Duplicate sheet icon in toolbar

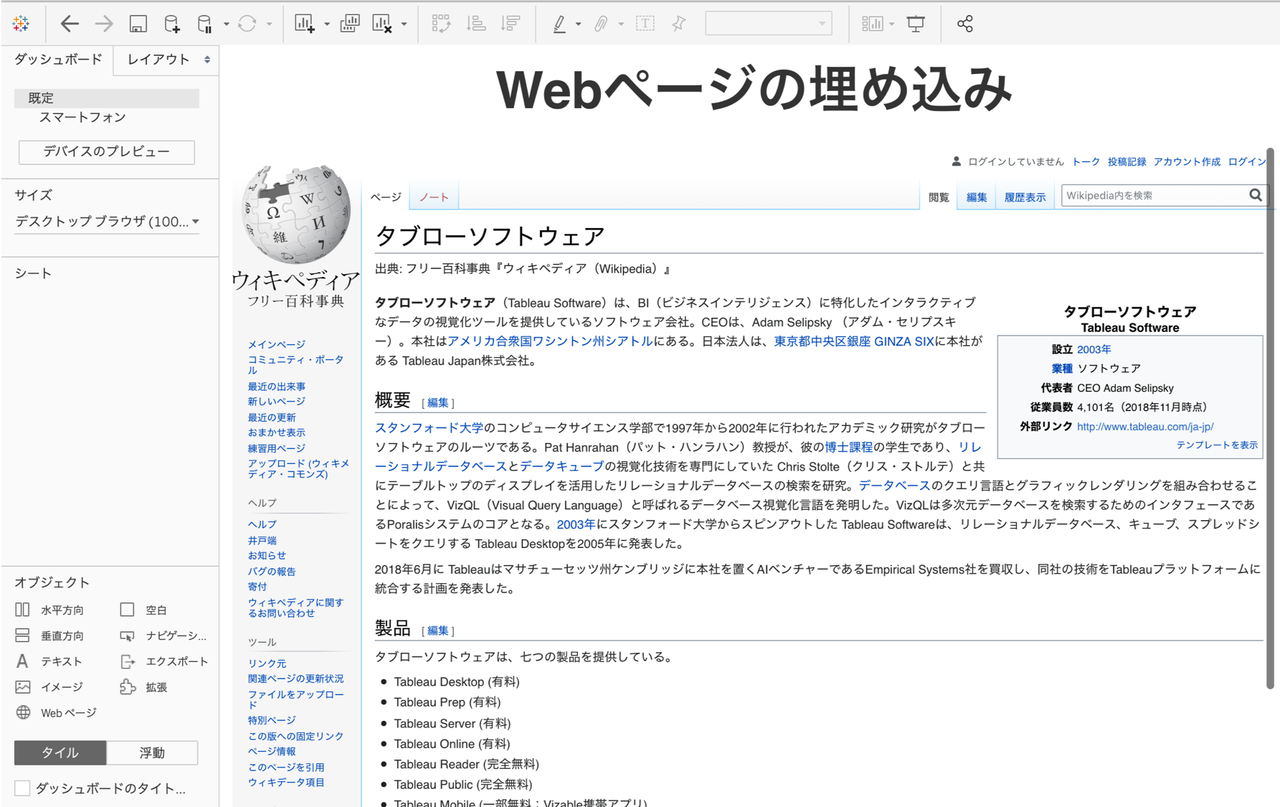pos(350,24)
